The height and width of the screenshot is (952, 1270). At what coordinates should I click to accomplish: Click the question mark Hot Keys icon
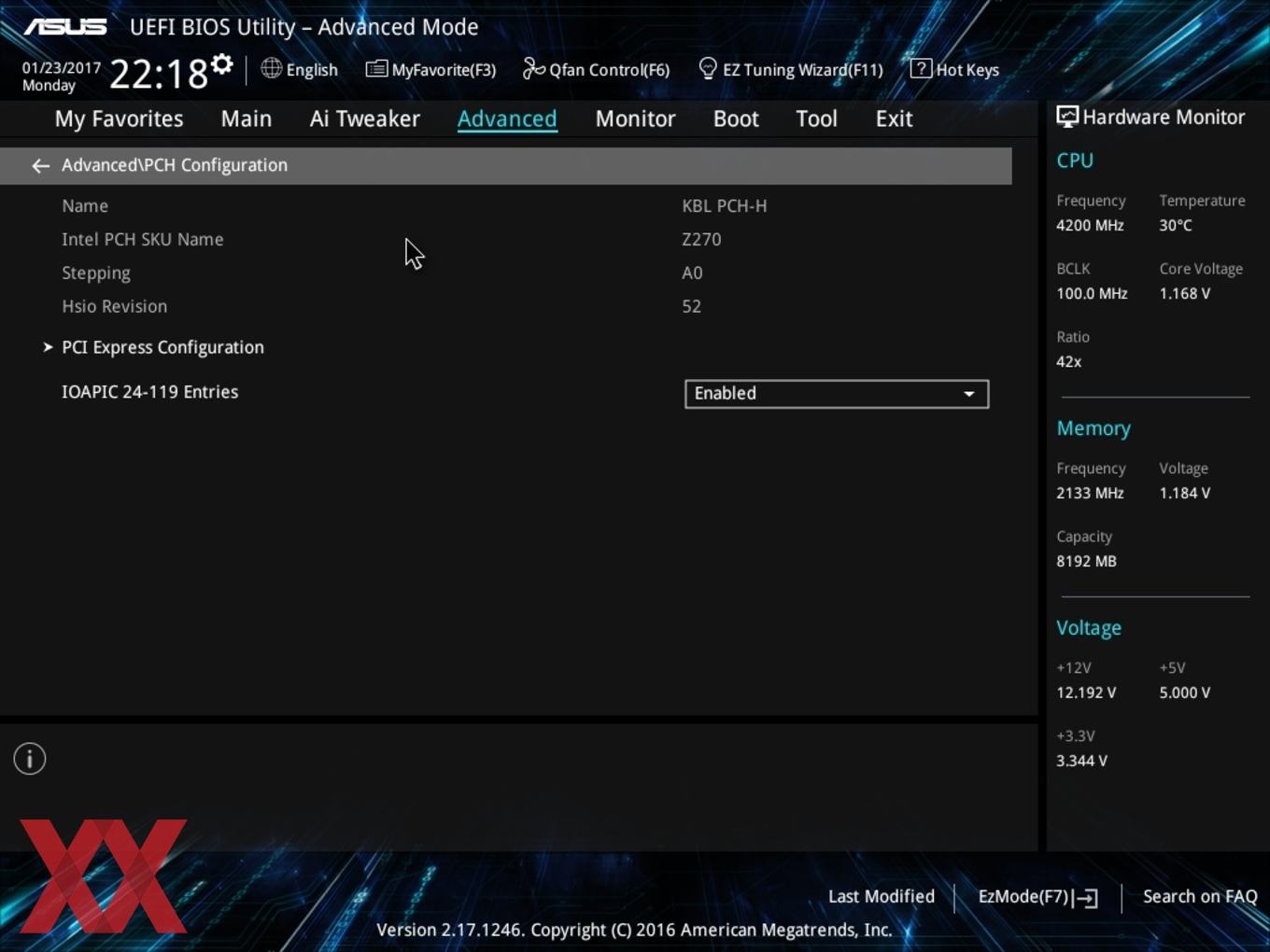(x=921, y=68)
